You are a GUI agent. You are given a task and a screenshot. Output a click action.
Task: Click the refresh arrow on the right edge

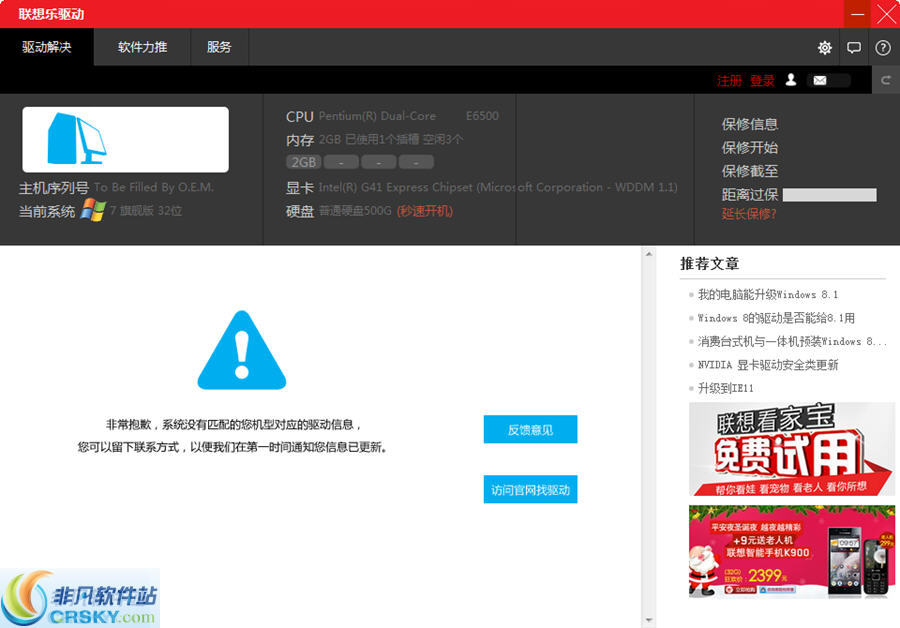pyautogui.click(x=886, y=80)
